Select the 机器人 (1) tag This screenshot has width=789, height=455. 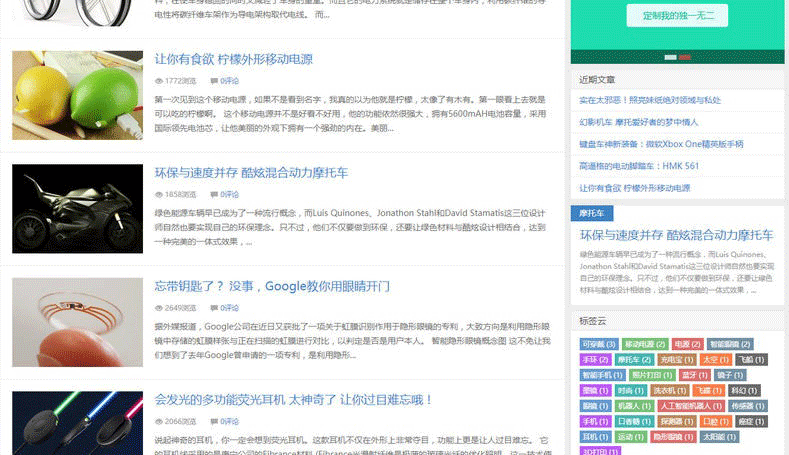tap(635, 406)
